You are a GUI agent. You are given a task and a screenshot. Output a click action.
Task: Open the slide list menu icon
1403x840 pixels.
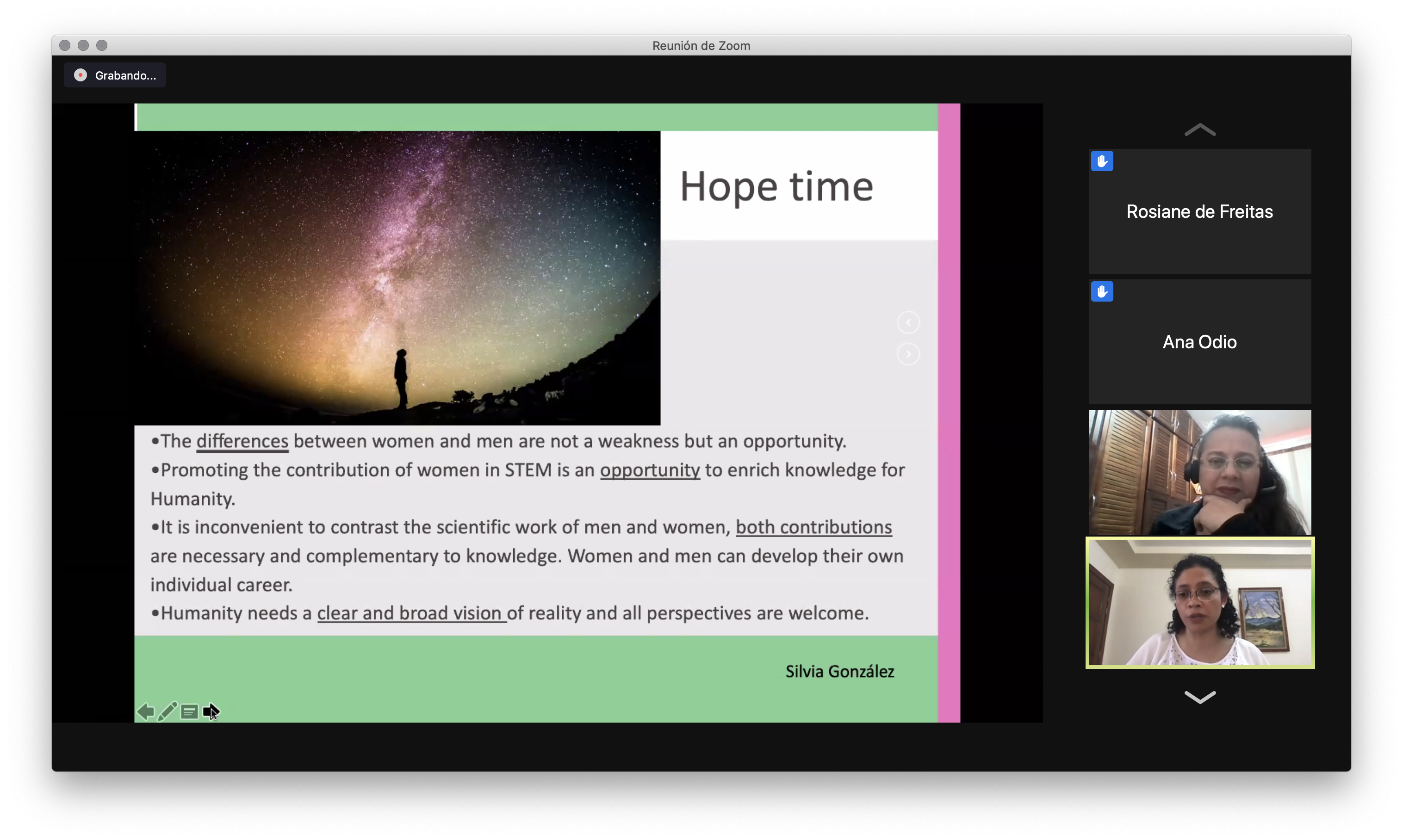189,711
